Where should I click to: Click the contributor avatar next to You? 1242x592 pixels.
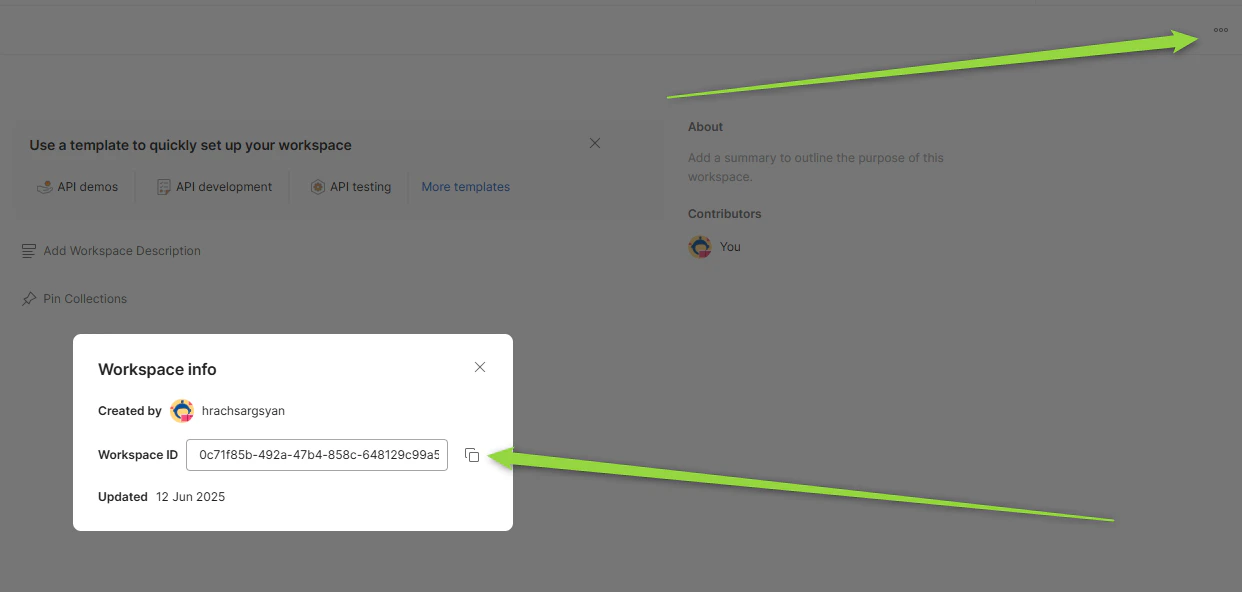coord(699,246)
